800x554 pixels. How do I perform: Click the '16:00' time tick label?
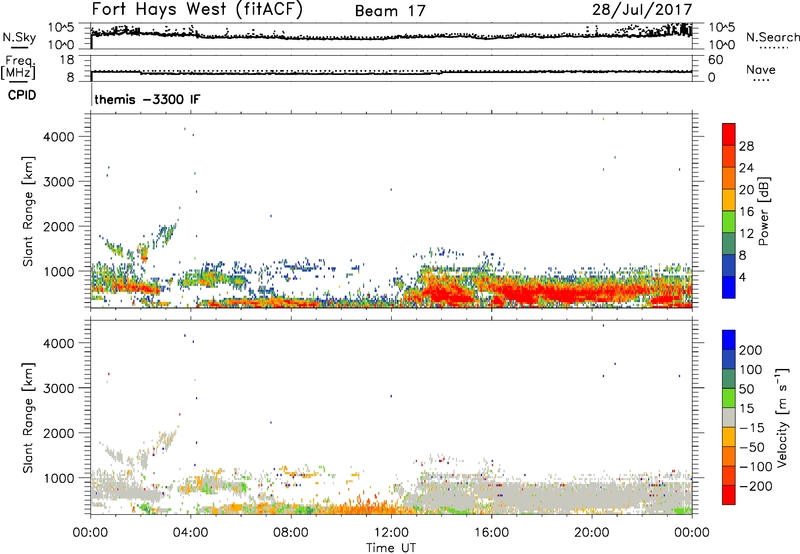(x=491, y=533)
